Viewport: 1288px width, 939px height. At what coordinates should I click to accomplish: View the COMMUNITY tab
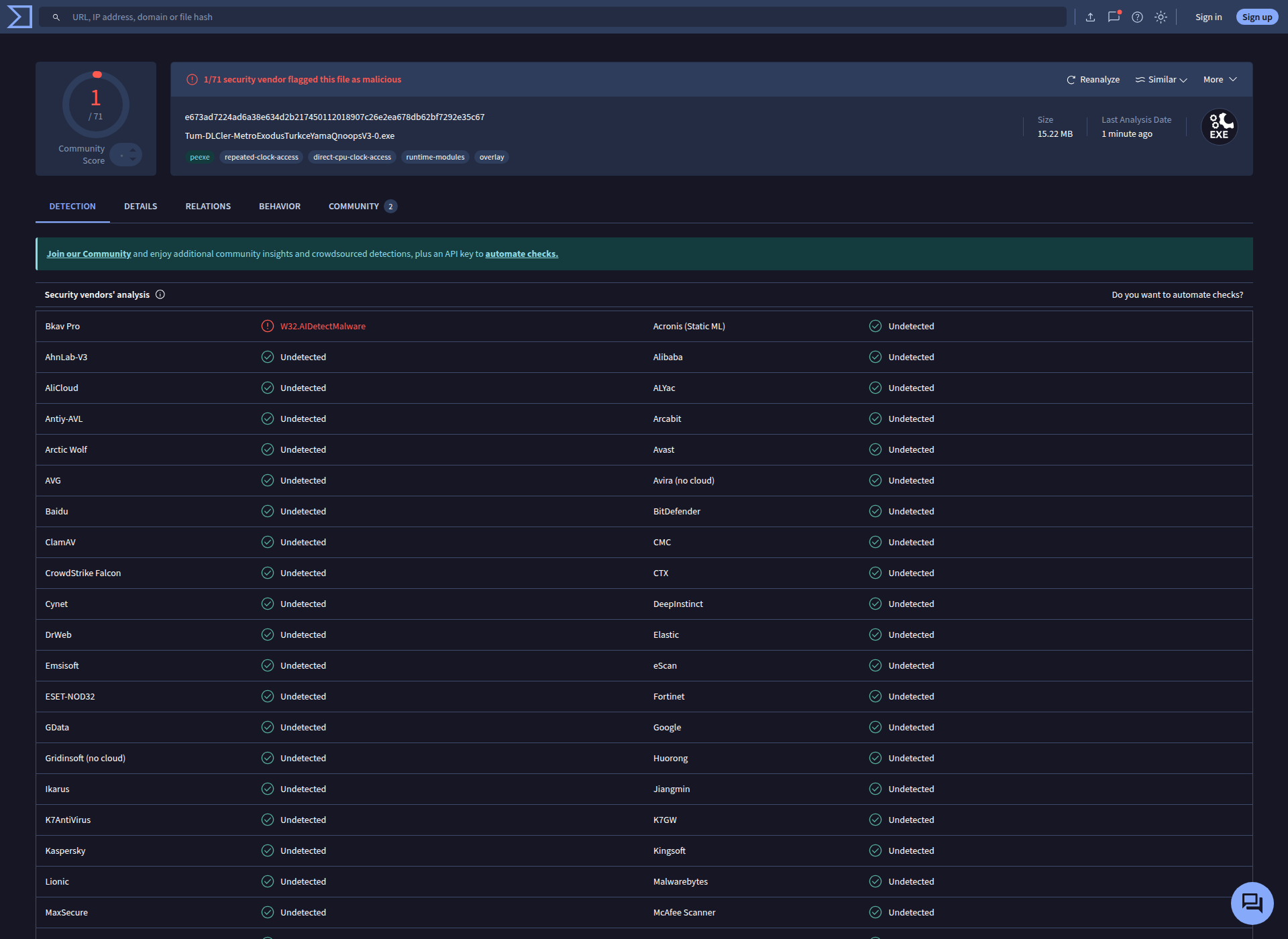pos(362,207)
